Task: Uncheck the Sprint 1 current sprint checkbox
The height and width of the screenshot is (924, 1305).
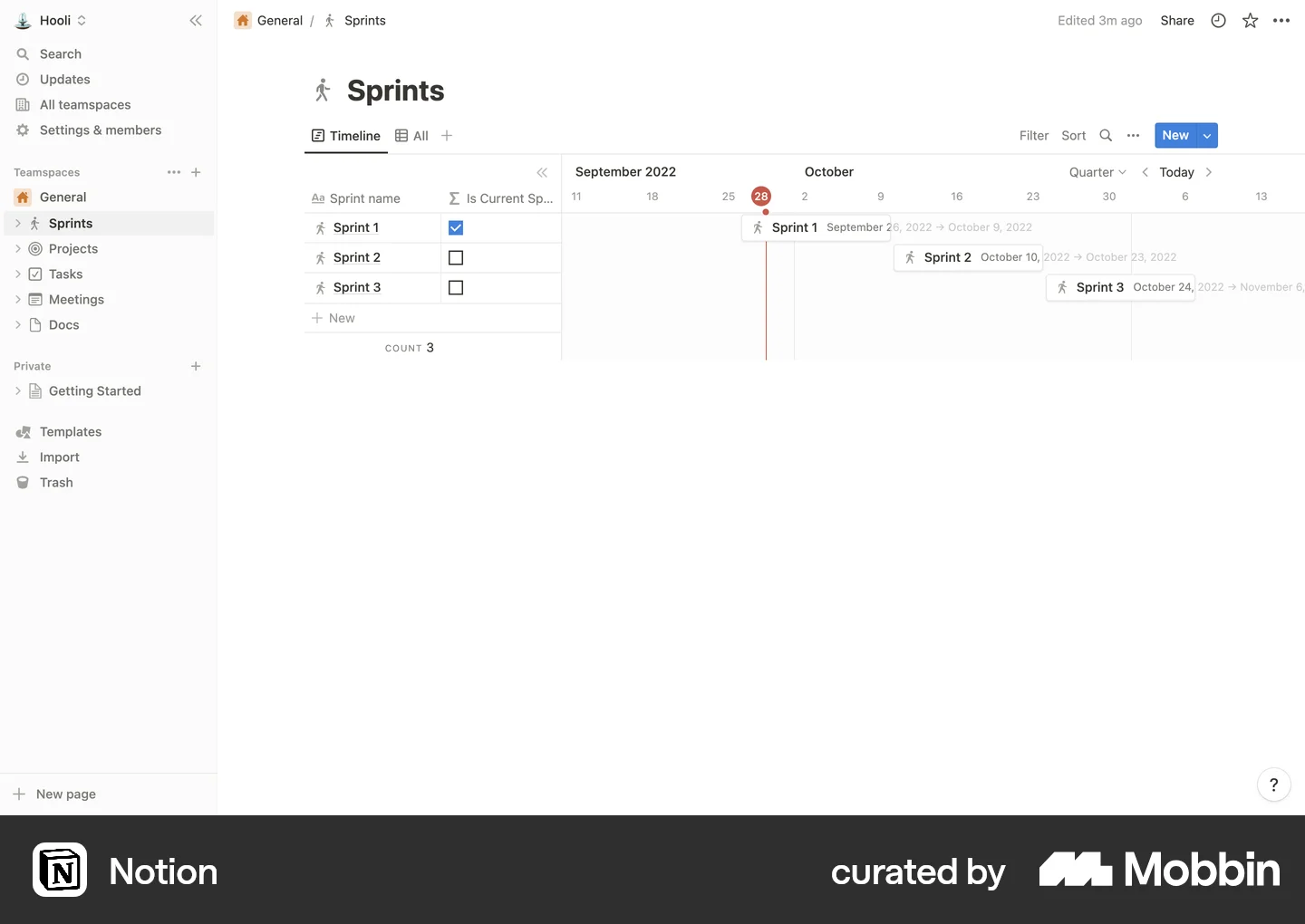Action: point(456,228)
